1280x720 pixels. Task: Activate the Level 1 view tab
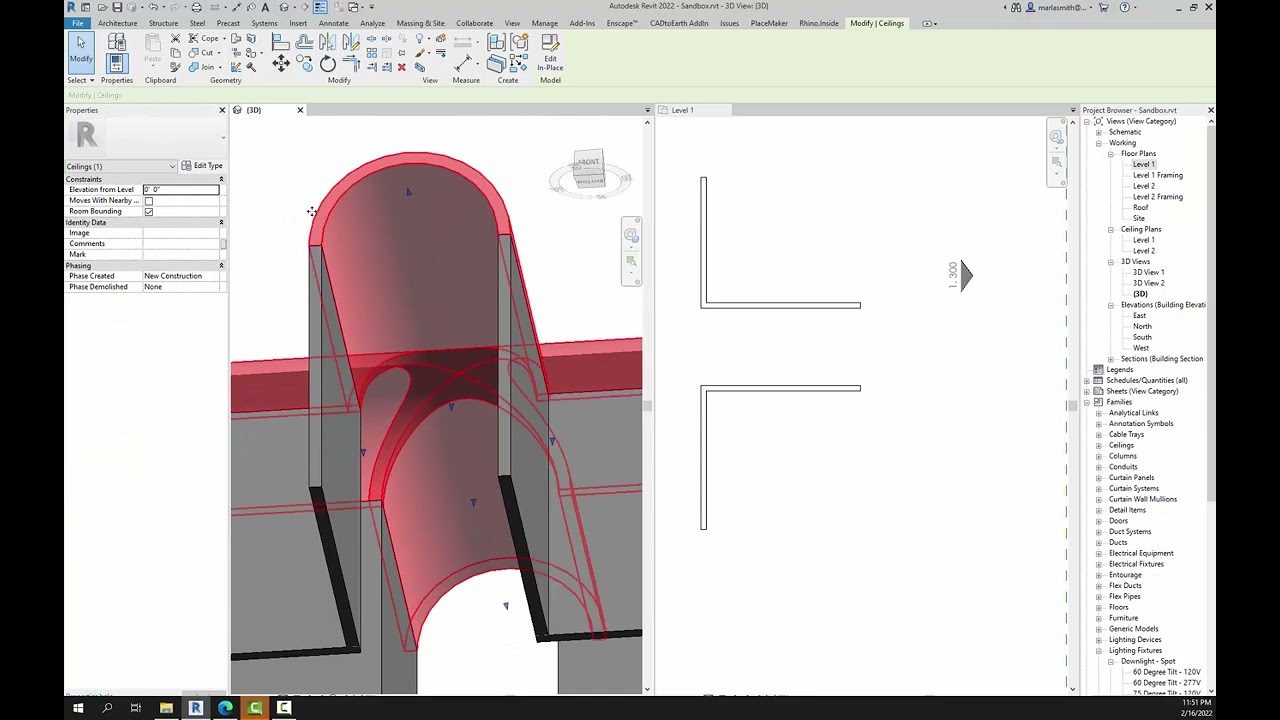click(x=682, y=110)
